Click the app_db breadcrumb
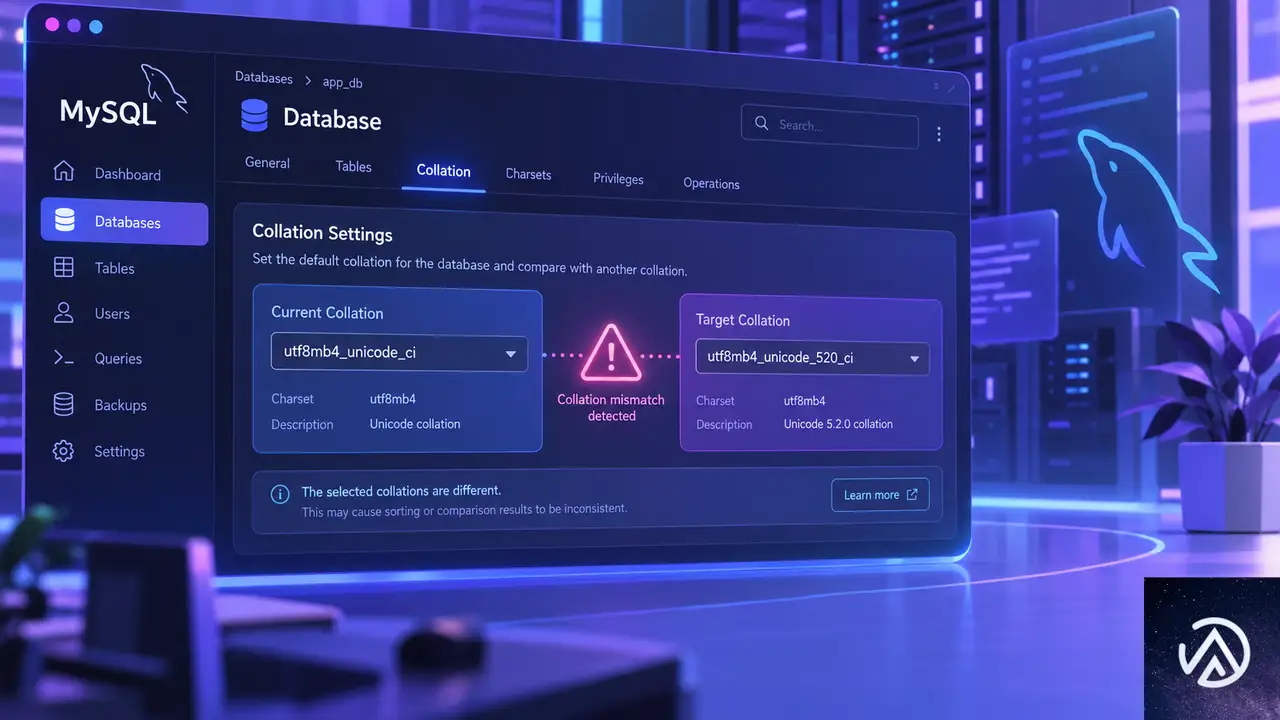 pos(342,82)
